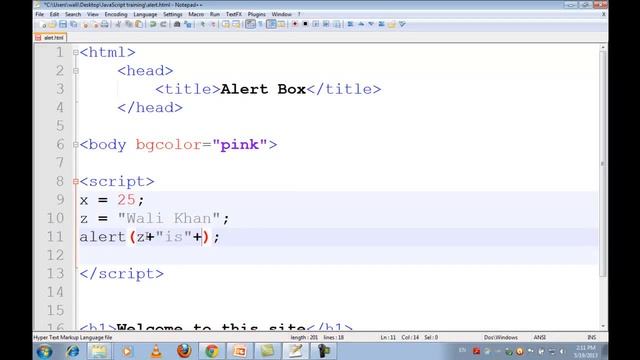This screenshot has height=360, width=640.
Task: Save current recorded macro icon
Action: pos(337,24)
